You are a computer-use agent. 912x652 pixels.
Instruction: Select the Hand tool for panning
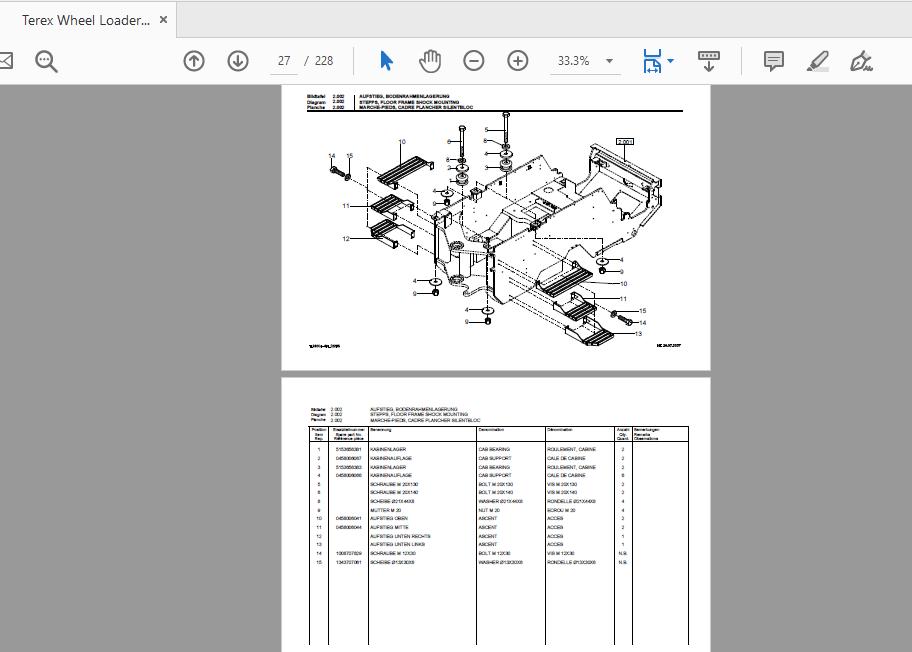pos(430,60)
